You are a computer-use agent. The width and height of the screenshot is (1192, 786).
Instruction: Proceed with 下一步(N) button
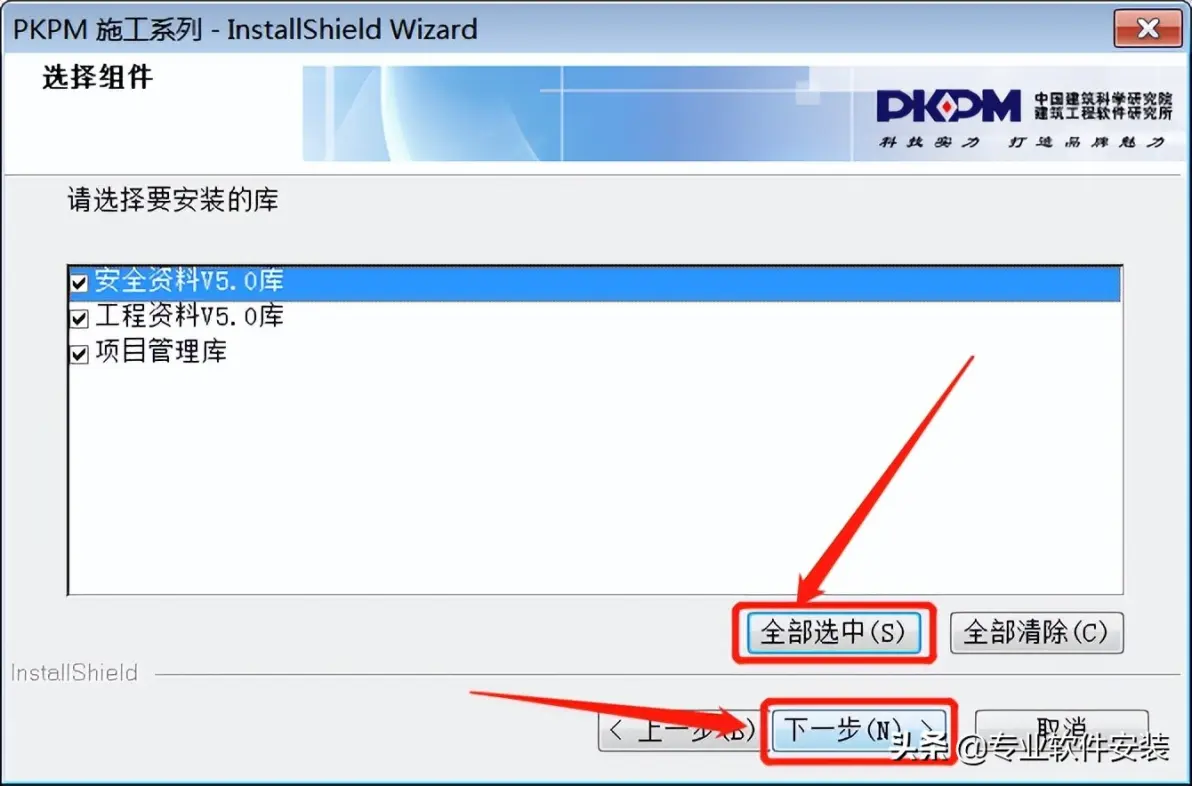click(x=859, y=731)
